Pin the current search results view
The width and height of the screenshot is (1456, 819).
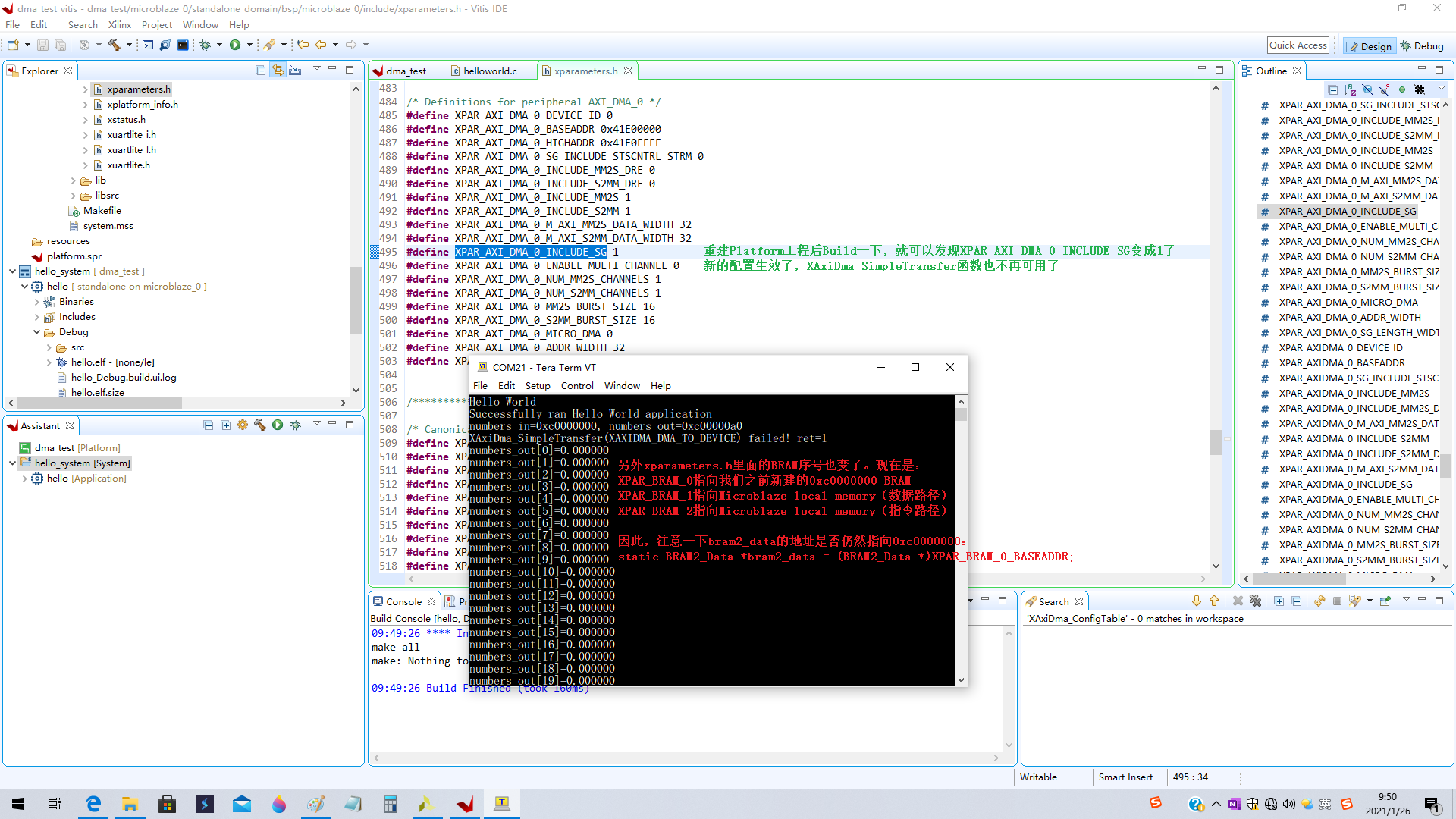click(1384, 601)
